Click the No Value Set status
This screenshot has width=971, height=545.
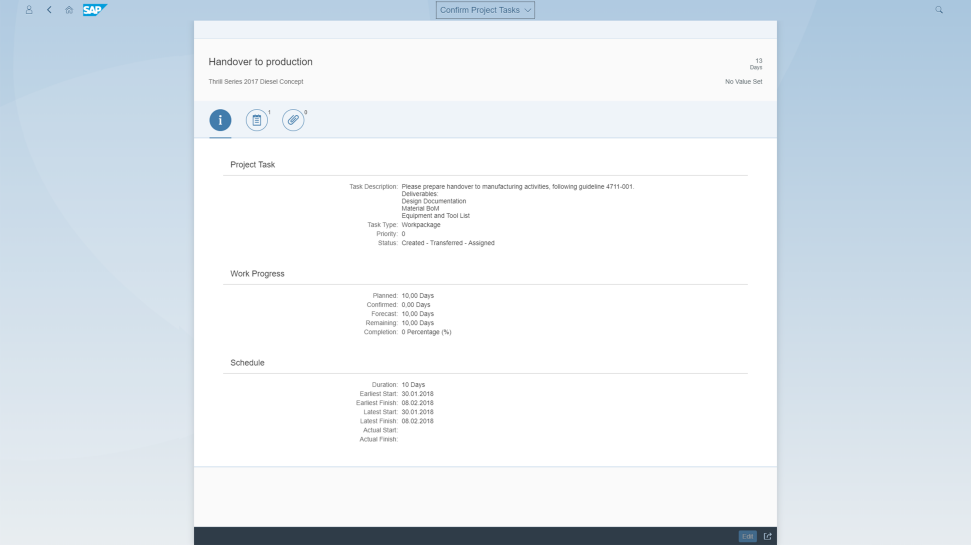[x=743, y=82]
